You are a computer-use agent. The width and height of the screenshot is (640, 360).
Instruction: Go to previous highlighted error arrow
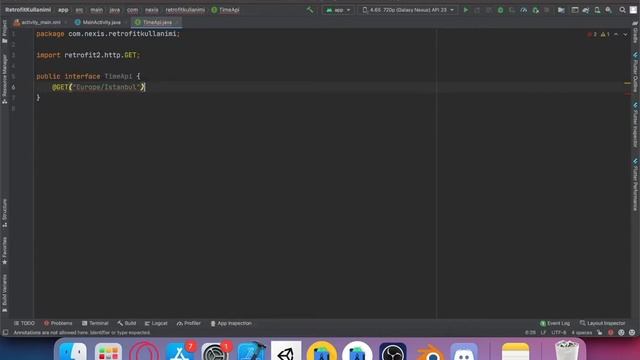[x=616, y=34]
